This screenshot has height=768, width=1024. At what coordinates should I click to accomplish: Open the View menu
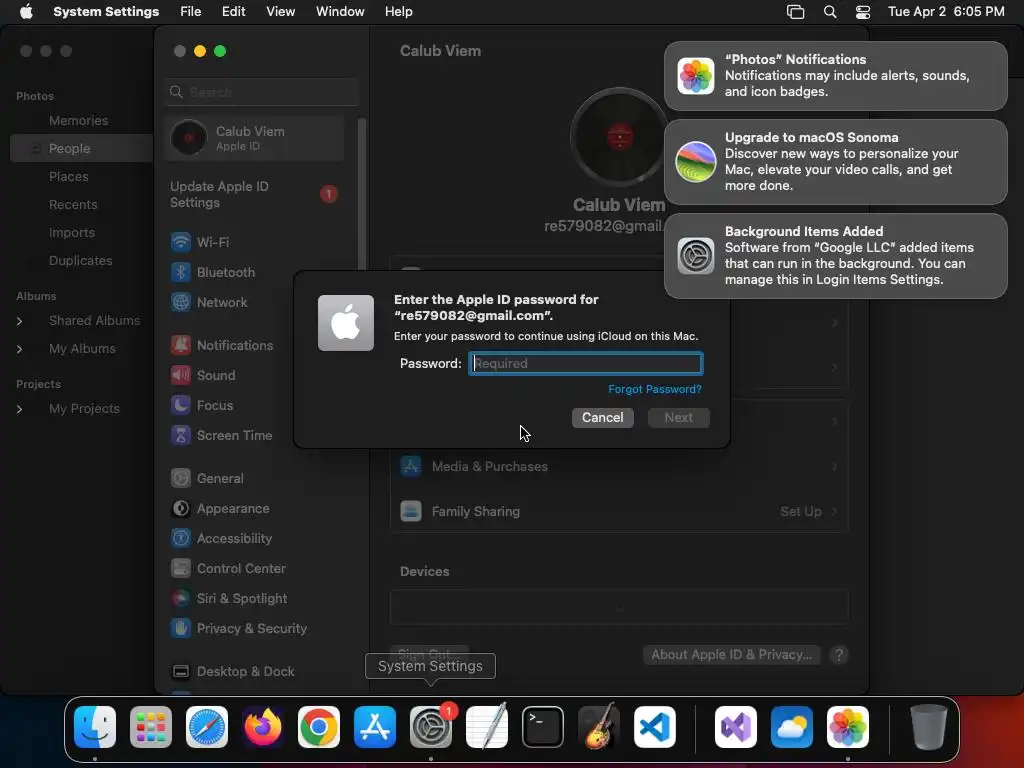point(280,12)
